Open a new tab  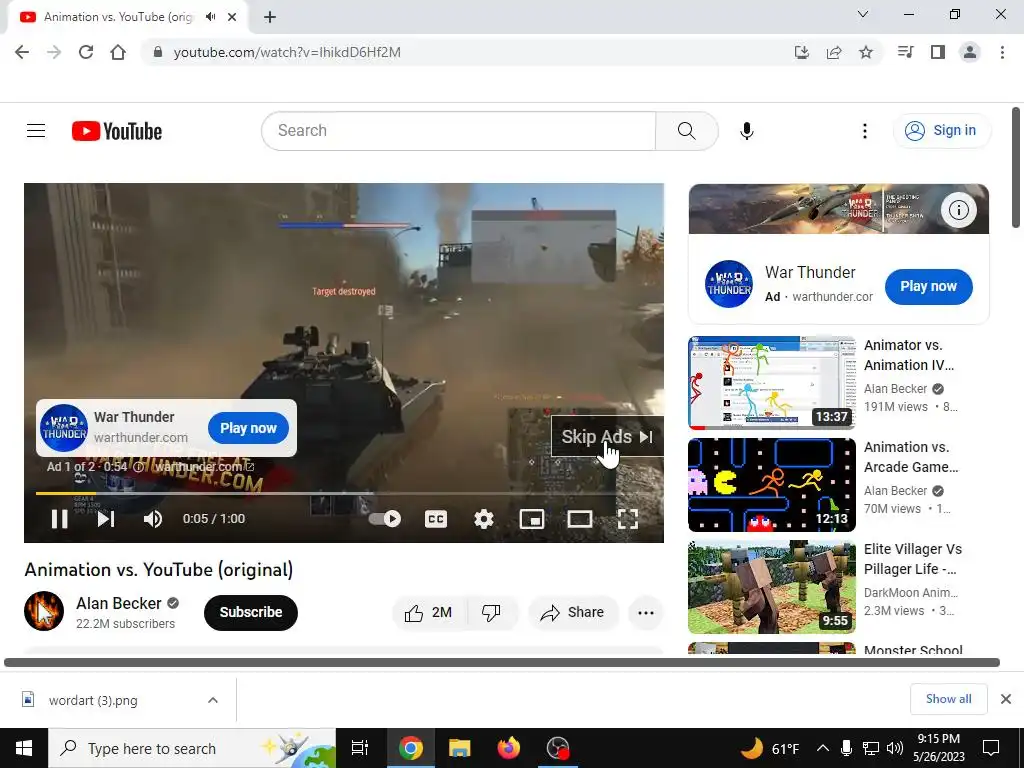(270, 17)
